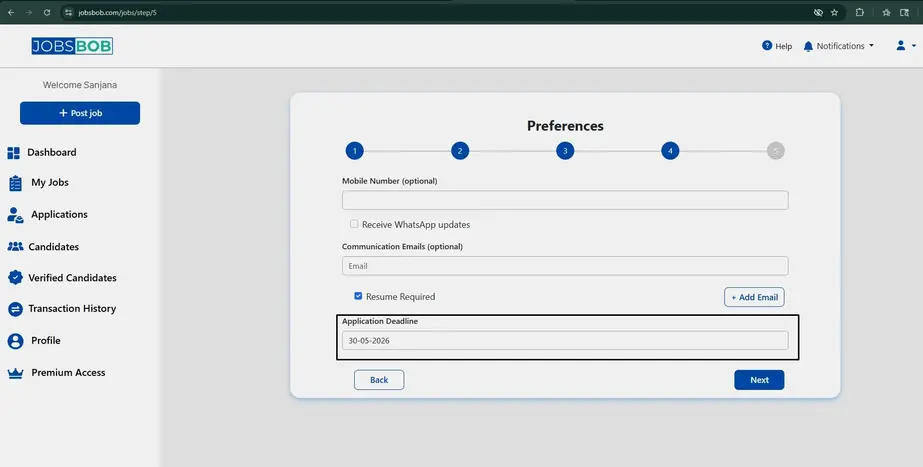Click the Applications icon in sidebar
923x467 pixels.
click(15, 215)
